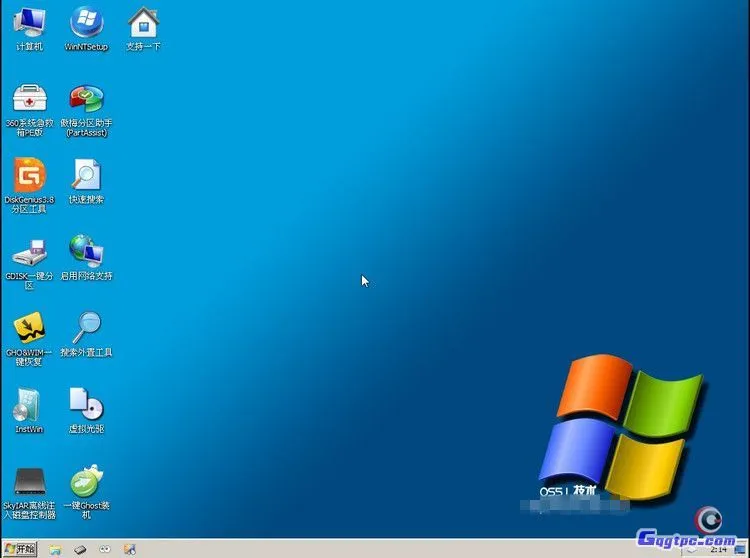The image size is (750, 558).
Task: Select the 启用网络支持 network icon
Action: point(86,250)
